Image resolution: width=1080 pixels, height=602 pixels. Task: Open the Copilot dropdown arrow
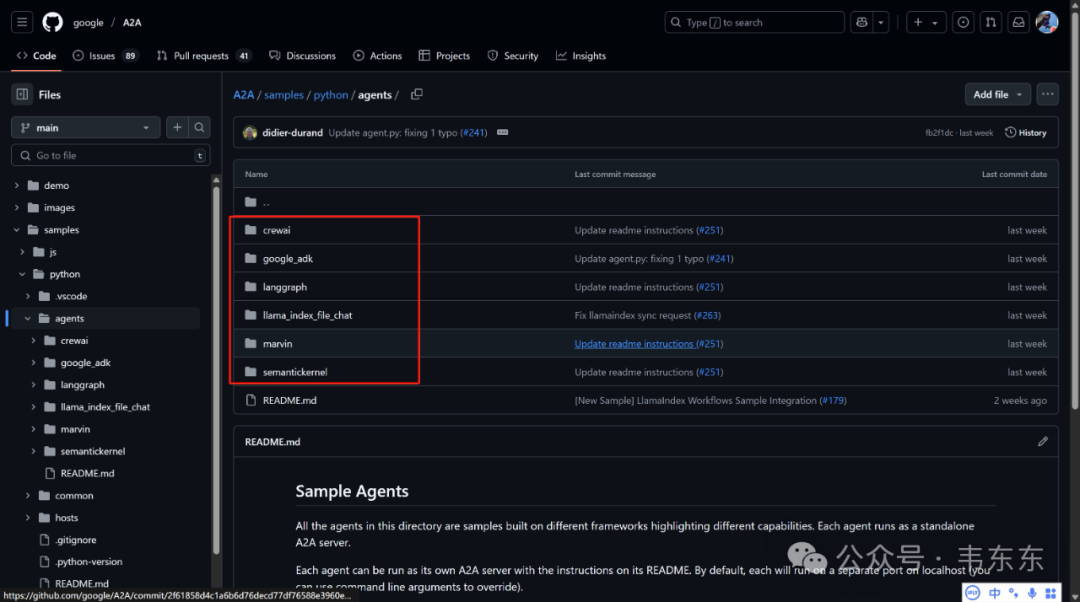[x=881, y=22]
